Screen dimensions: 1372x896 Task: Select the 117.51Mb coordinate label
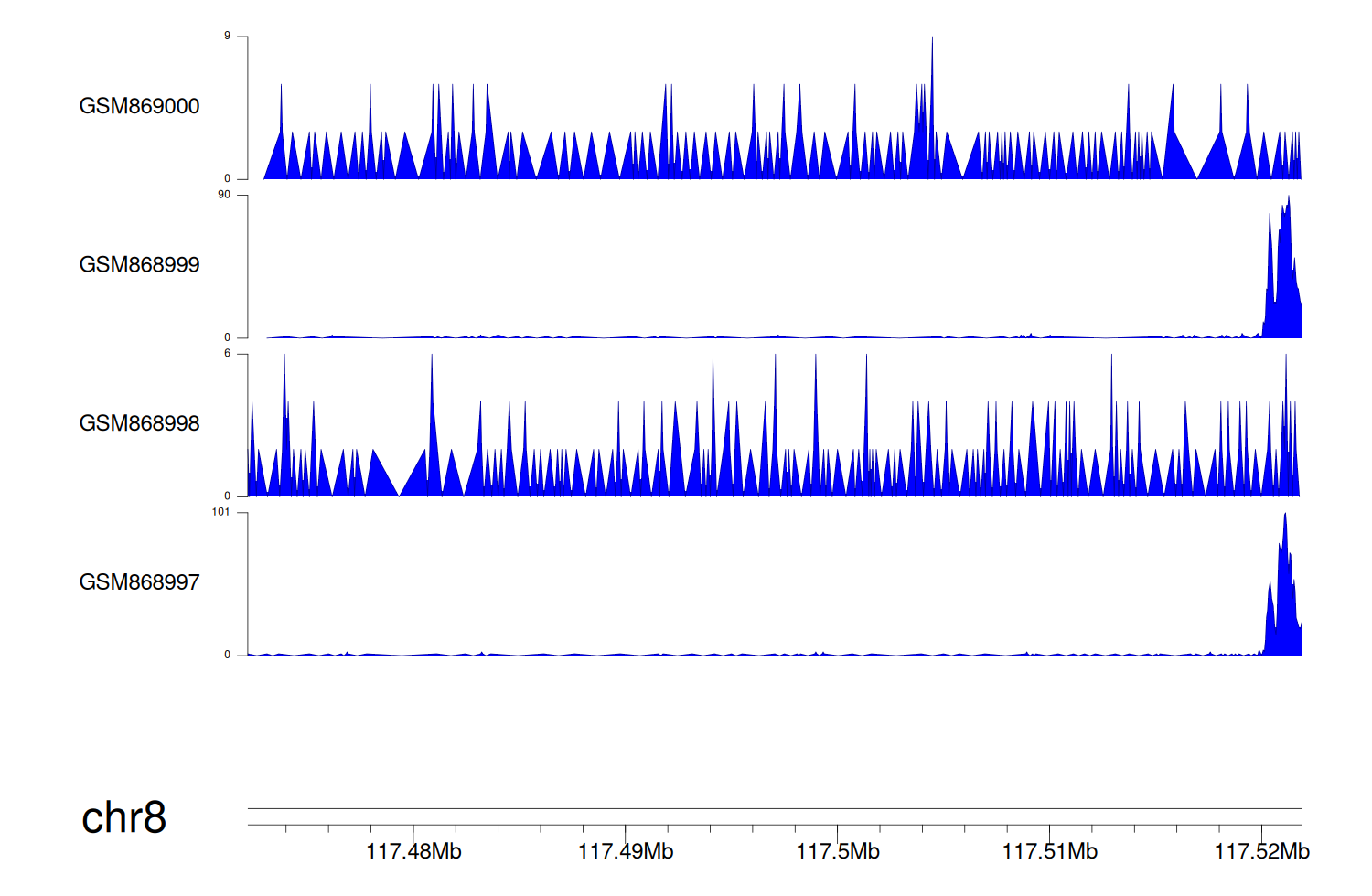pyautogui.click(x=1049, y=852)
